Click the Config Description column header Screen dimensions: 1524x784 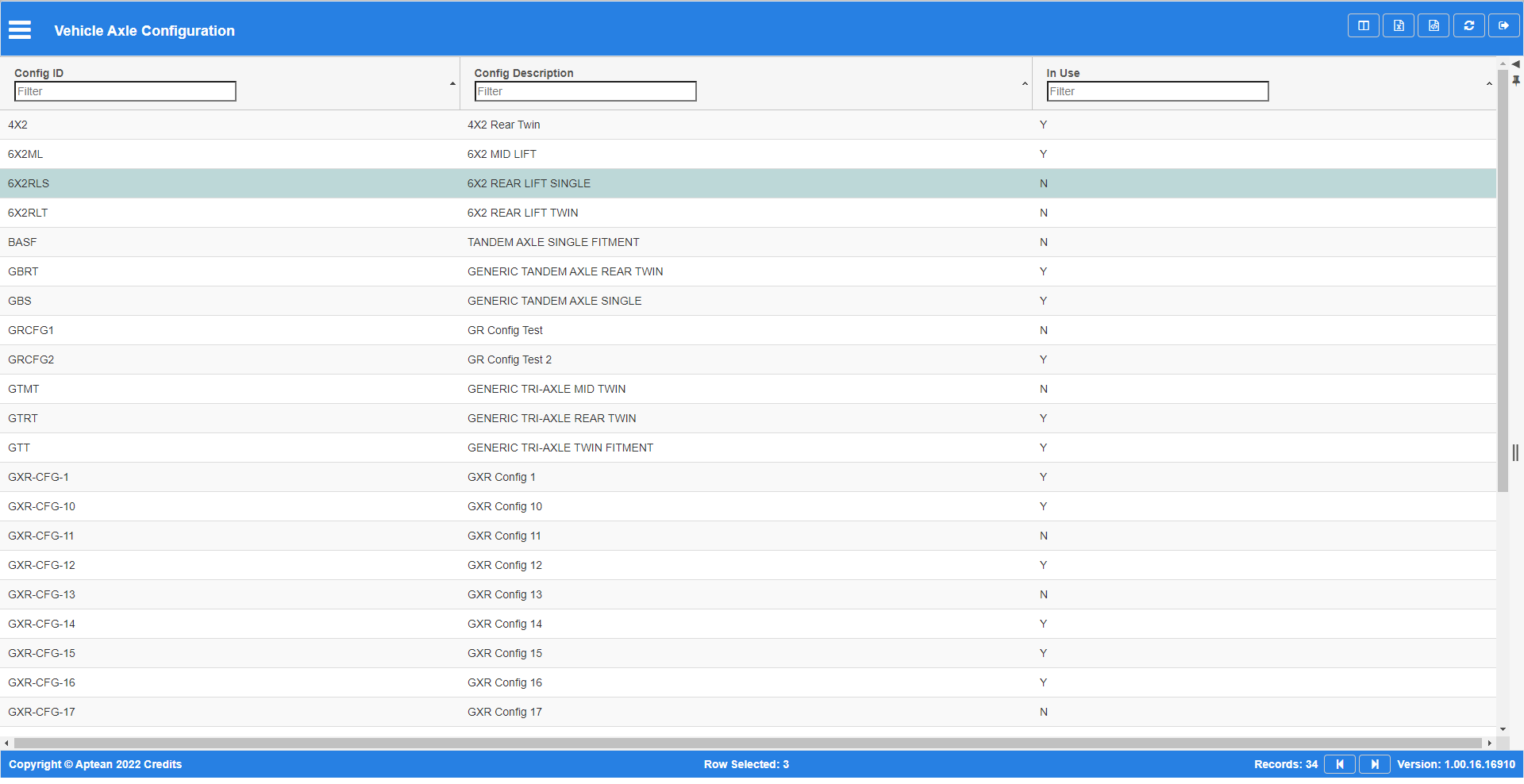524,73
